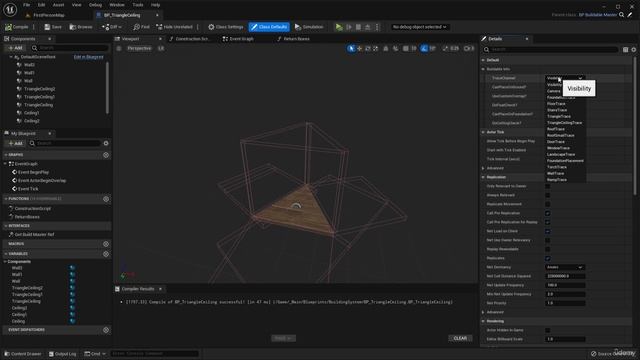This screenshot has width=640, height=360.
Task: Click the Find toolbar button
Action: [x=141, y=27]
